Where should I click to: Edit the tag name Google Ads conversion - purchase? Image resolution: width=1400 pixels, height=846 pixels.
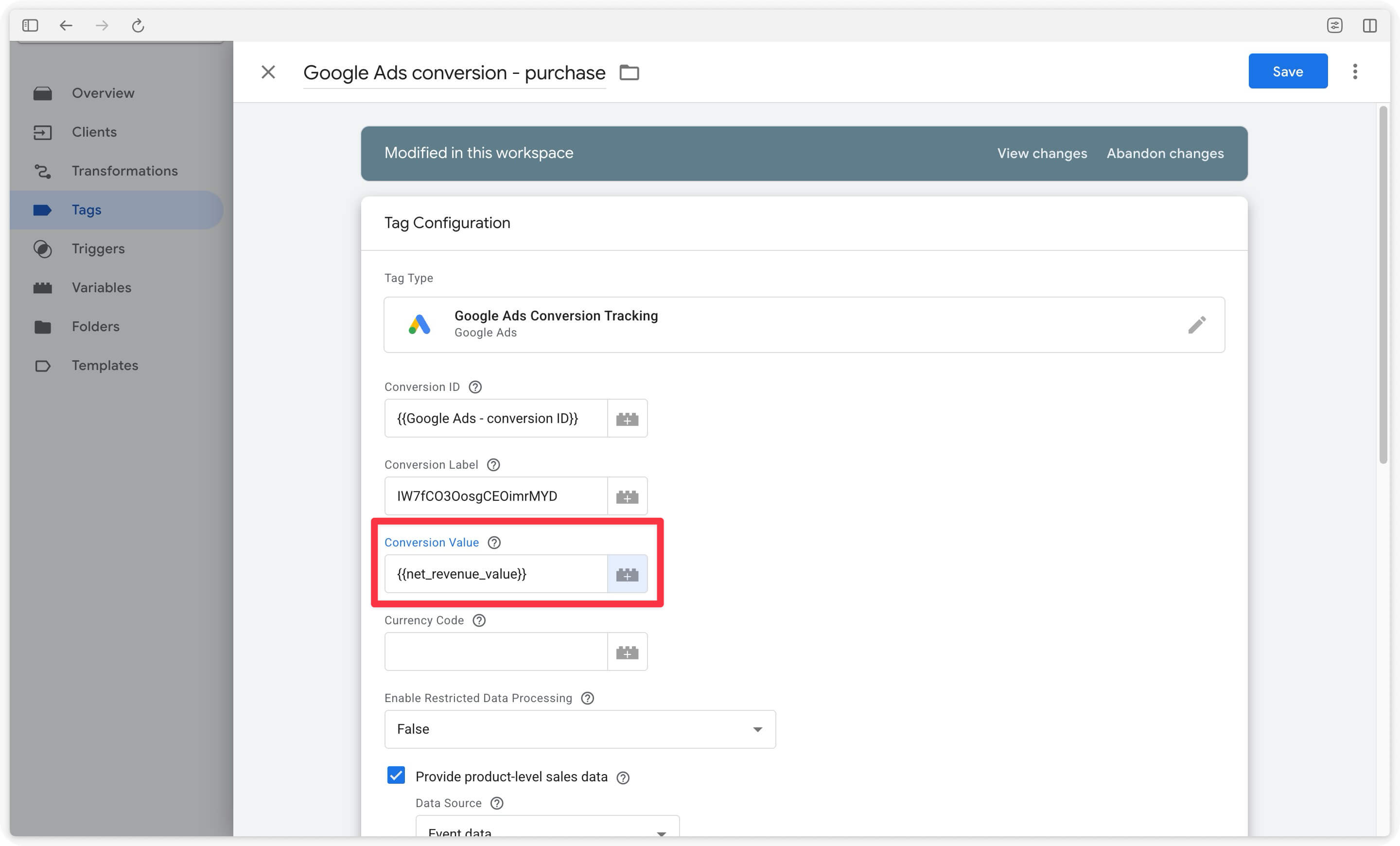454,73
